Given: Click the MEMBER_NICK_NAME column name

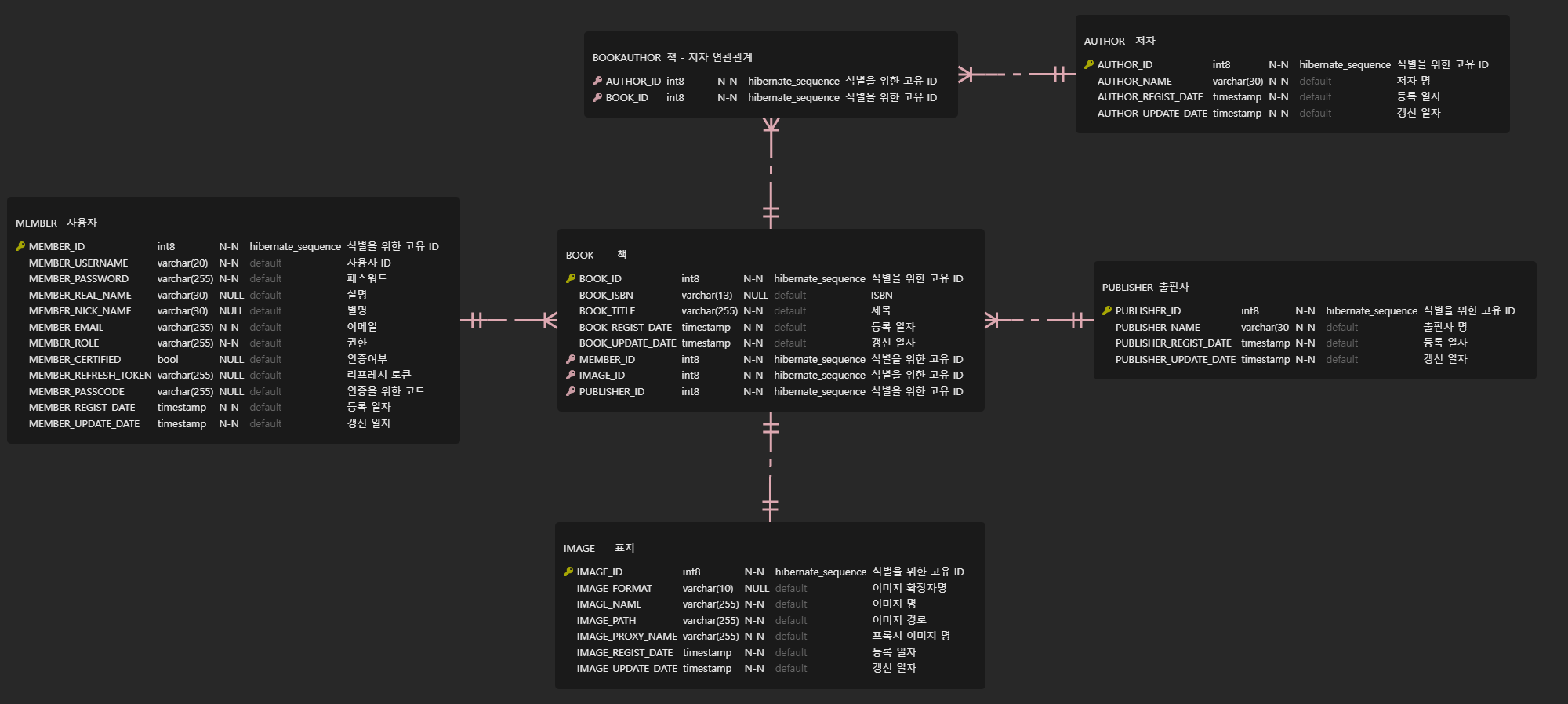Looking at the screenshot, I should [x=80, y=310].
